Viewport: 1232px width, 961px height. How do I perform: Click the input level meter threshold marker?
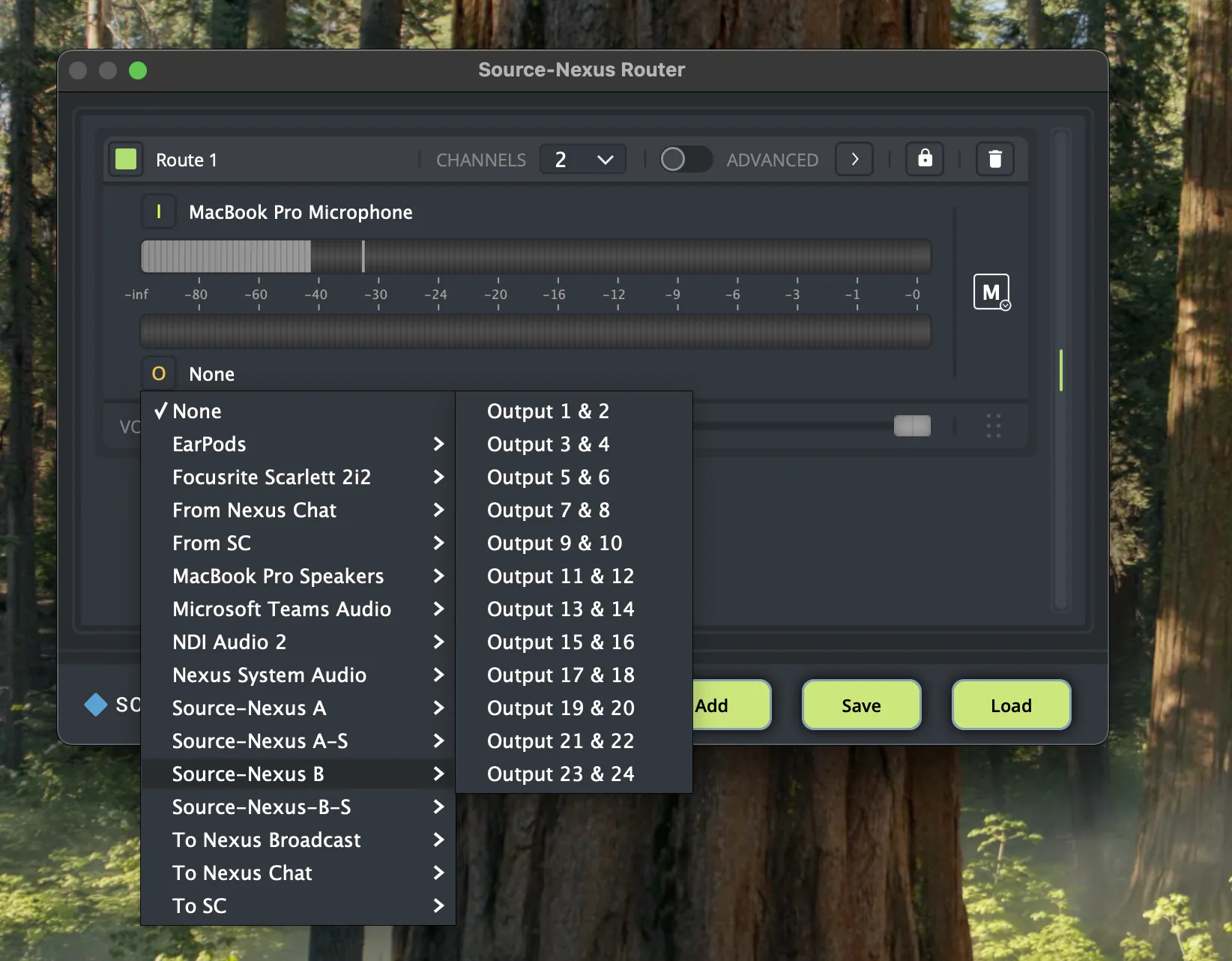click(363, 256)
